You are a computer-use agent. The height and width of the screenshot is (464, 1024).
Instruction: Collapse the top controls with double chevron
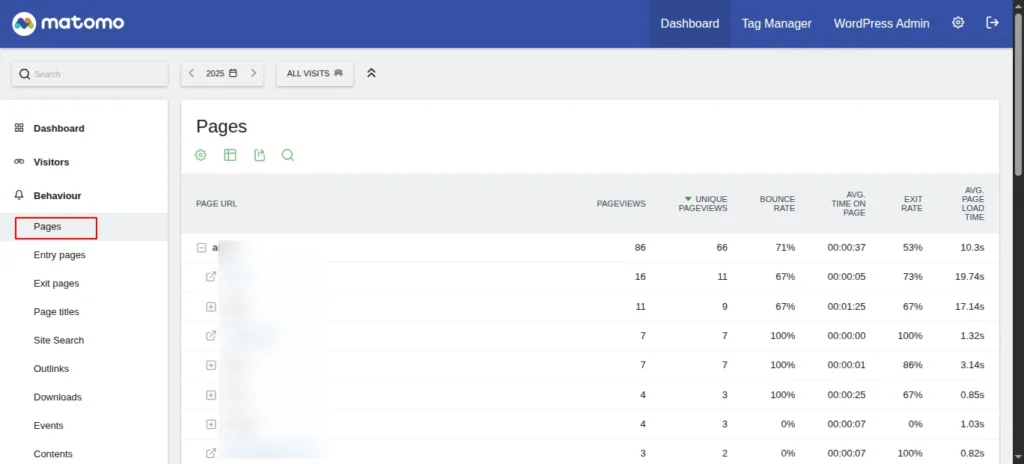(x=371, y=73)
